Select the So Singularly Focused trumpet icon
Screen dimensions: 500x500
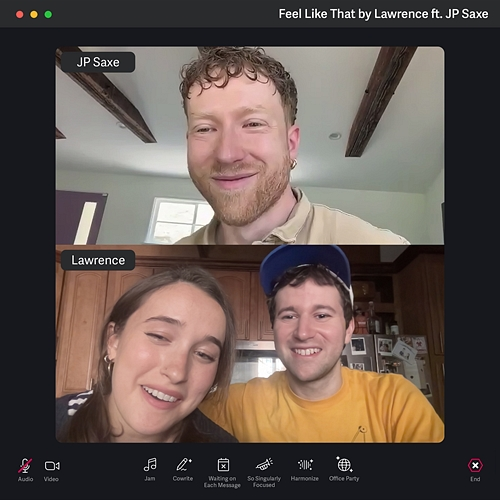(264, 464)
